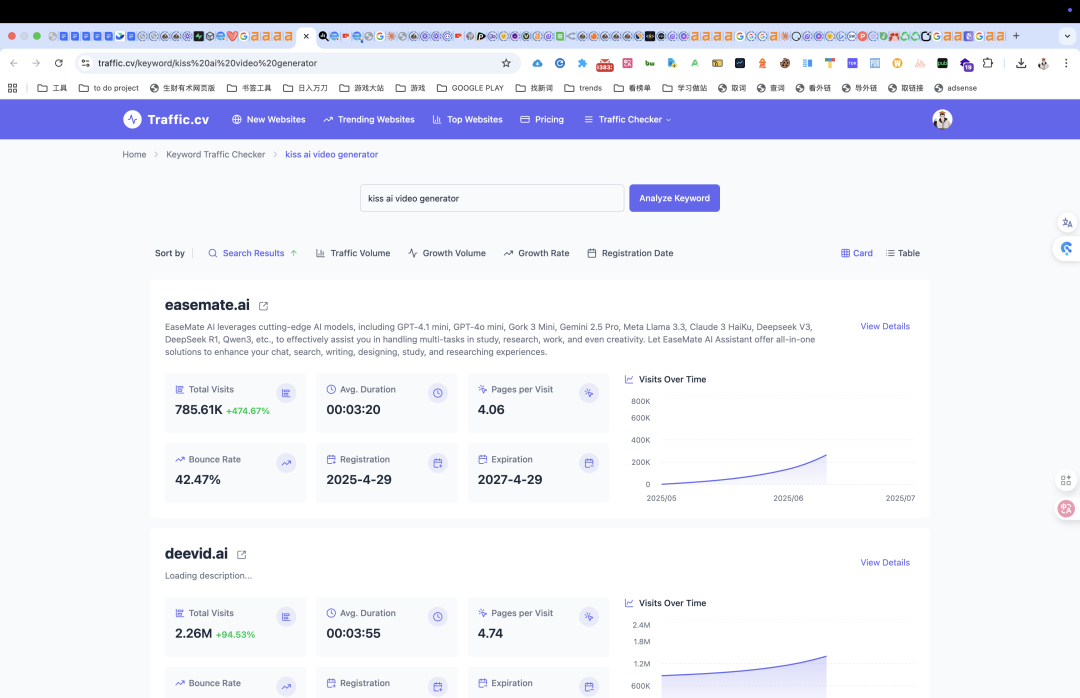Open the 'to do project' bookmark folder
This screenshot has height=698, width=1080.
click(109, 88)
